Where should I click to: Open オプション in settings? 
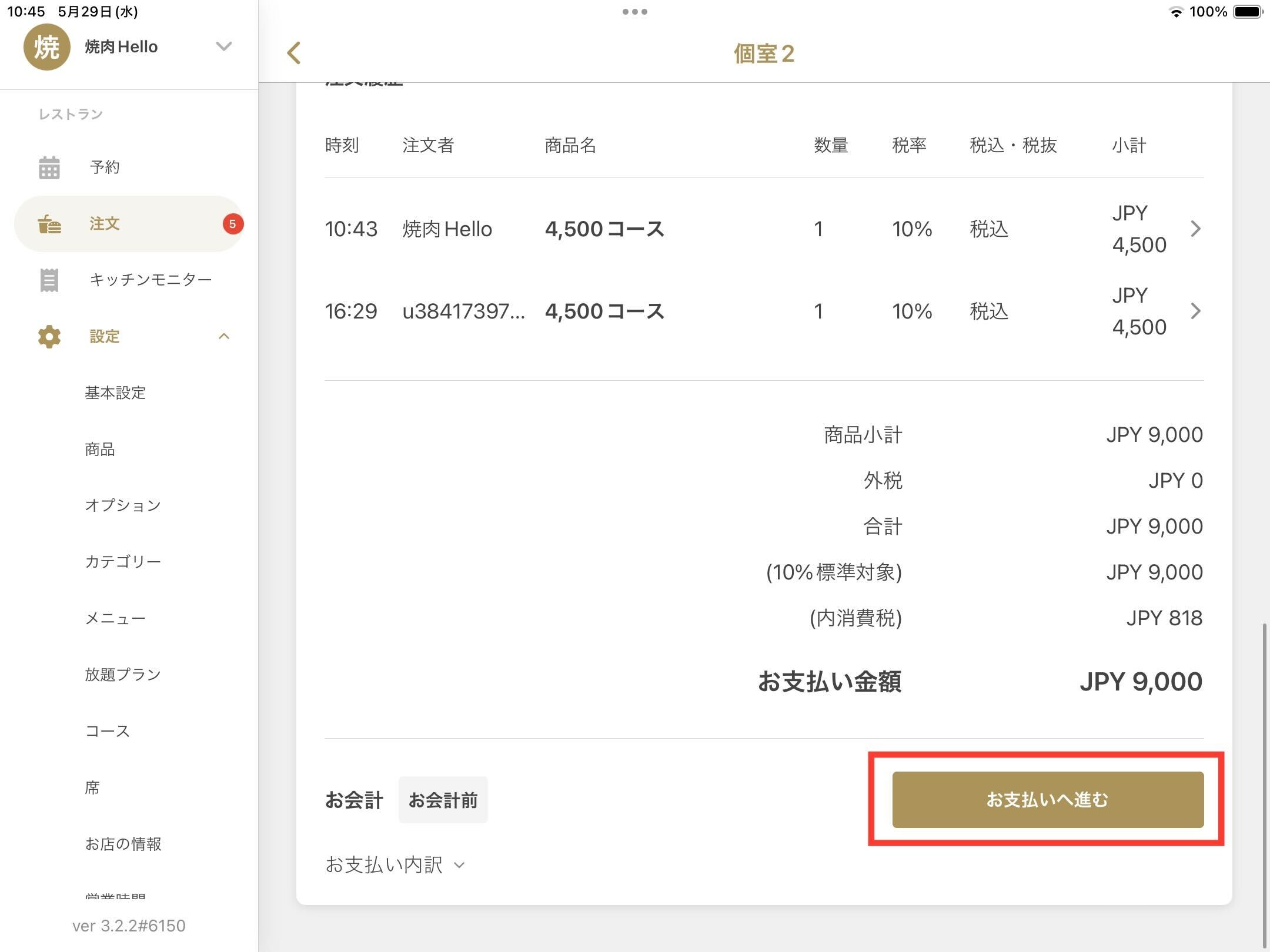pos(123,505)
